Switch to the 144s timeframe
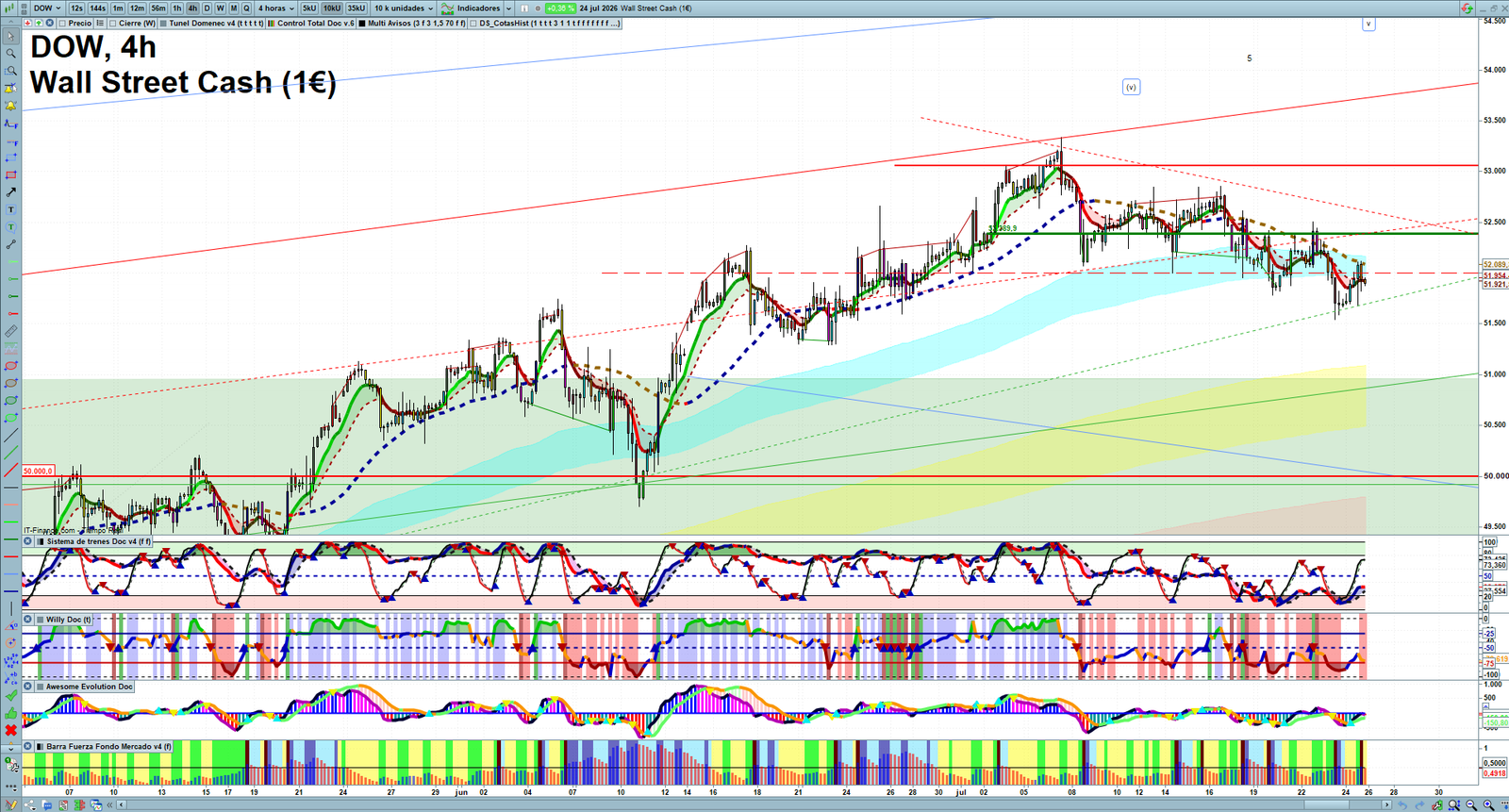 tap(97, 8)
